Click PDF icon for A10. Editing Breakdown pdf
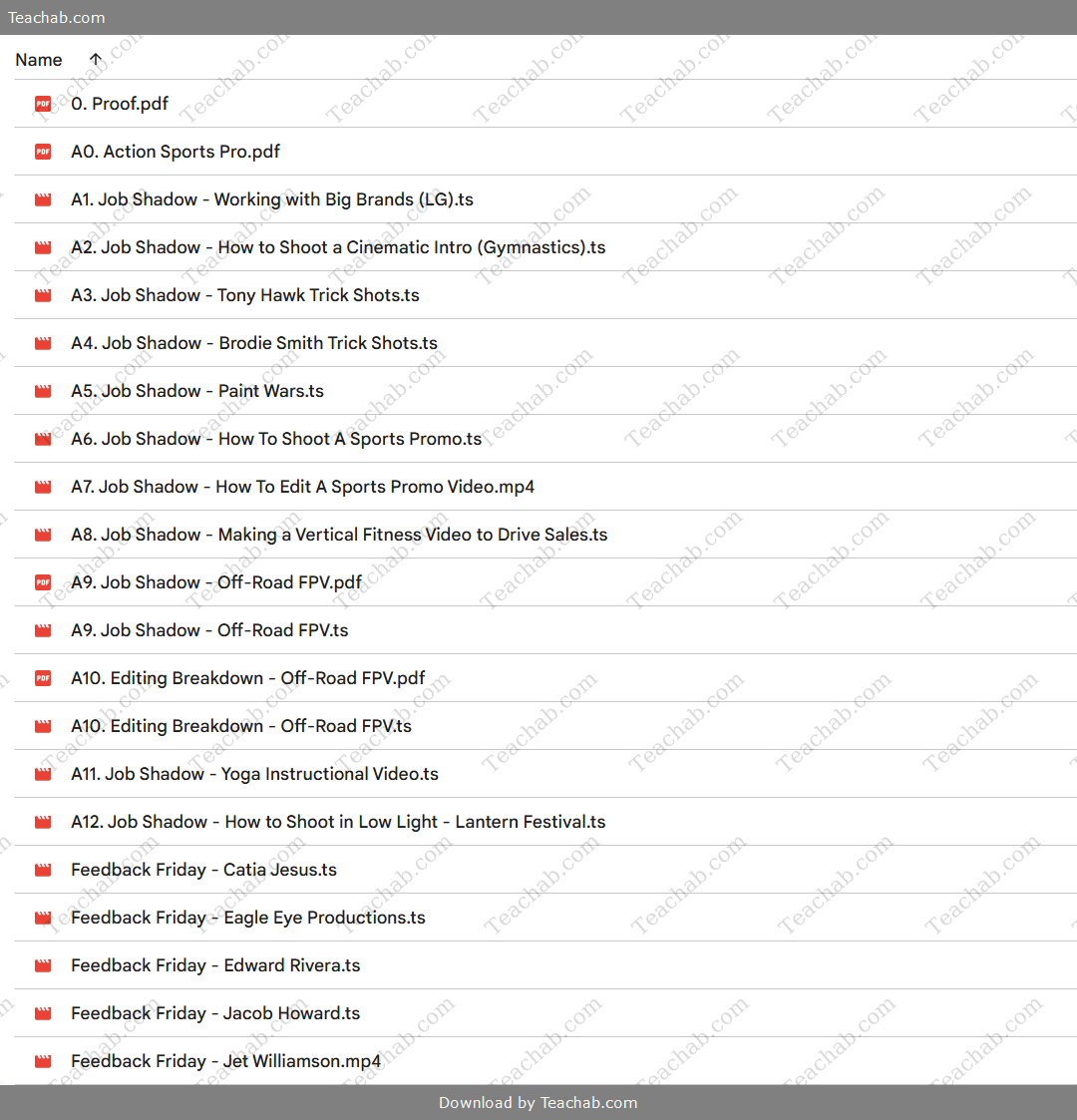This screenshot has height=1120, width=1077. tap(43, 678)
